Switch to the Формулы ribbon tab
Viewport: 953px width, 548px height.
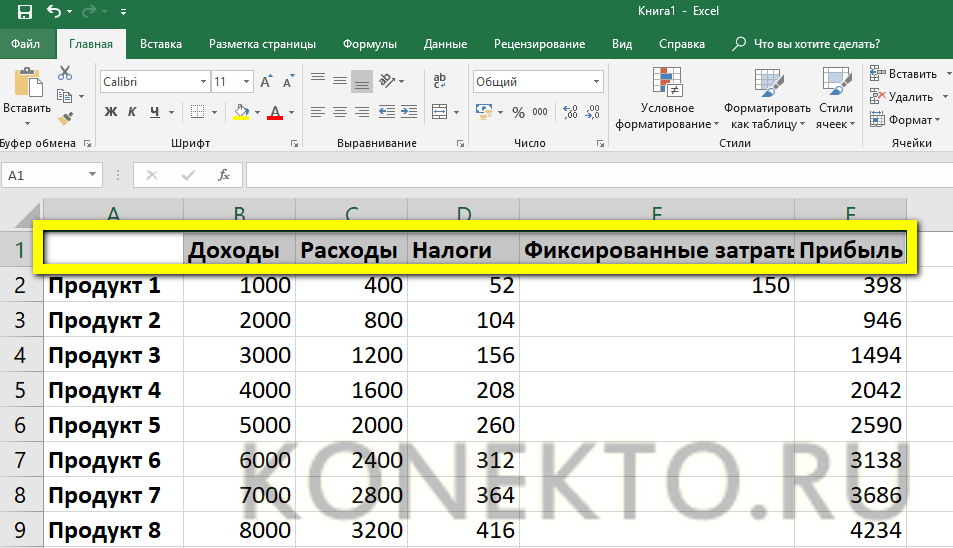[x=369, y=44]
